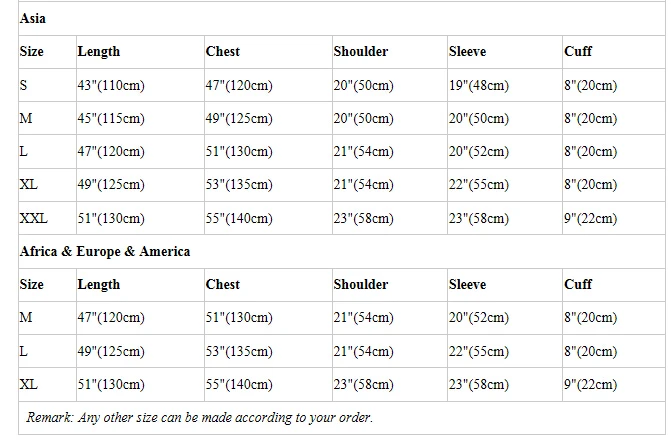
Task: Select the 43"(110cm) length cell
Action: coord(111,85)
